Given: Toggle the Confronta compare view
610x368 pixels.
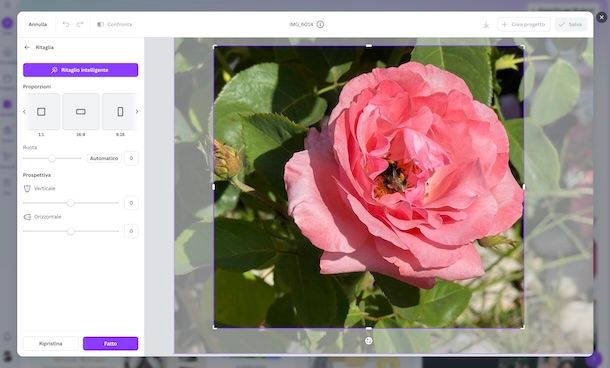Looking at the screenshot, I should click(x=115, y=24).
